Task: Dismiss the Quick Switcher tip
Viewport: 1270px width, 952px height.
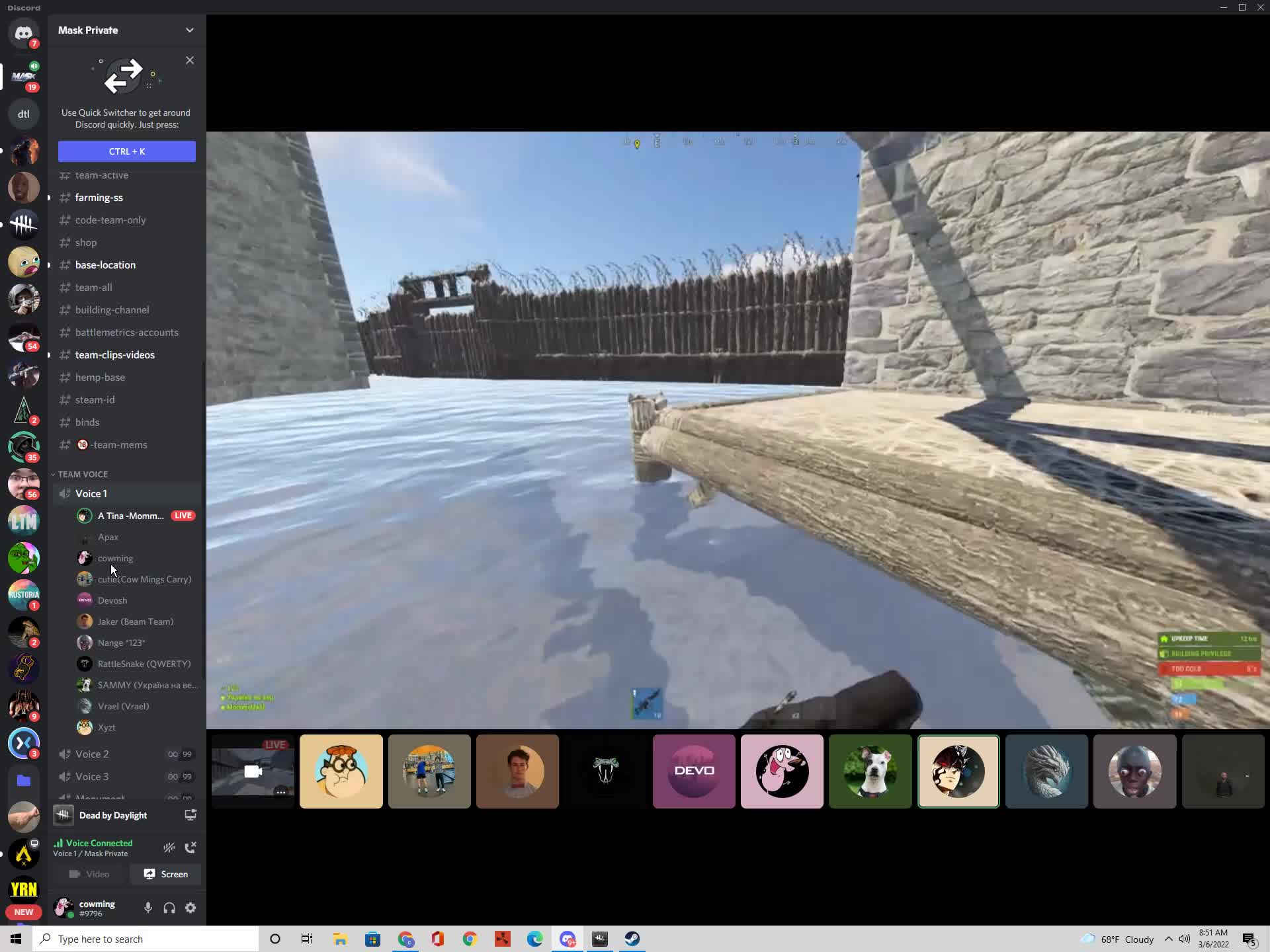Action: tap(190, 60)
